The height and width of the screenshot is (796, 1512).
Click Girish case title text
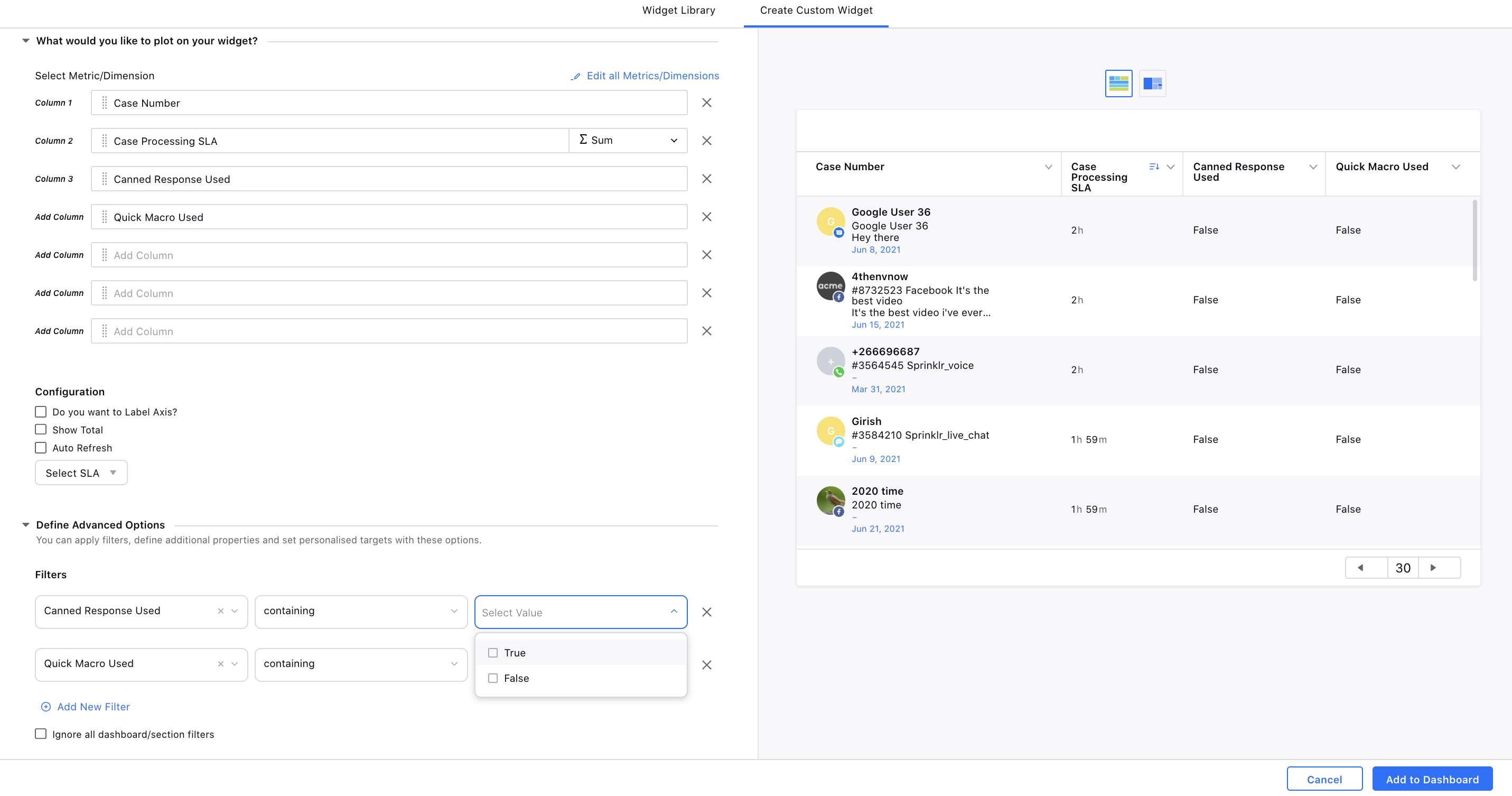(x=920, y=435)
